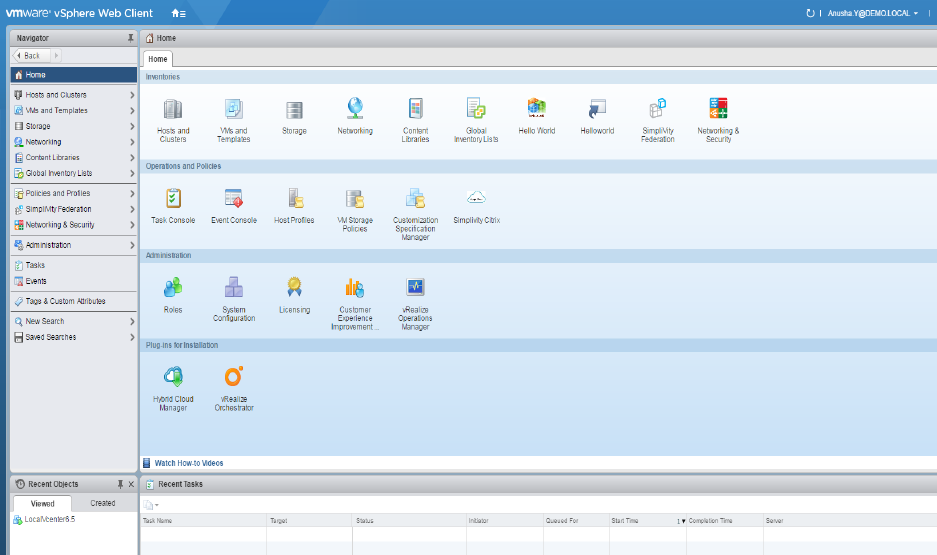Open the Anusha.Y@DEMO.LOCAL user dropdown
This screenshot has height=555, width=937.
(x=873, y=13)
